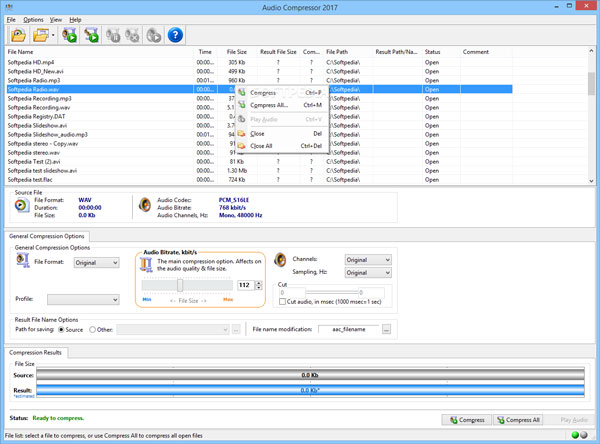Click the Close All icon in context menu
This screenshot has height=444, width=600.
[x=241, y=145]
